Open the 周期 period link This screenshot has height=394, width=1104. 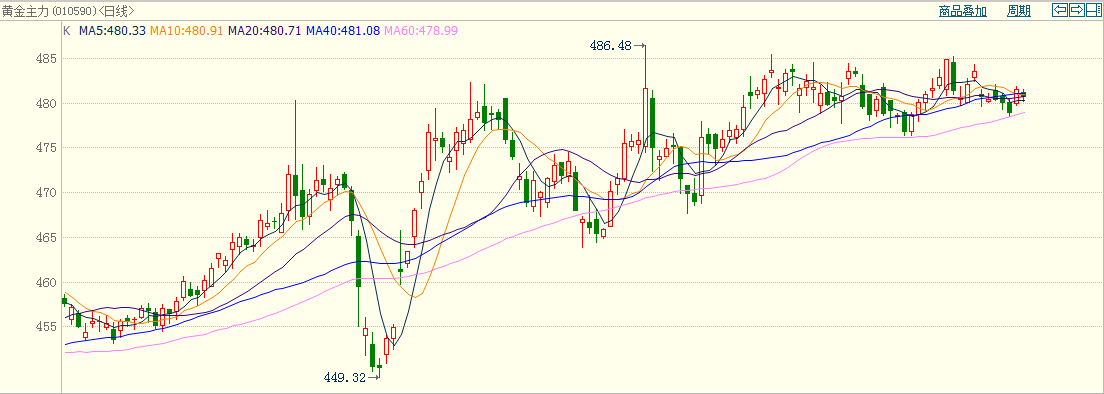pyautogui.click(x=1019, y=11)
